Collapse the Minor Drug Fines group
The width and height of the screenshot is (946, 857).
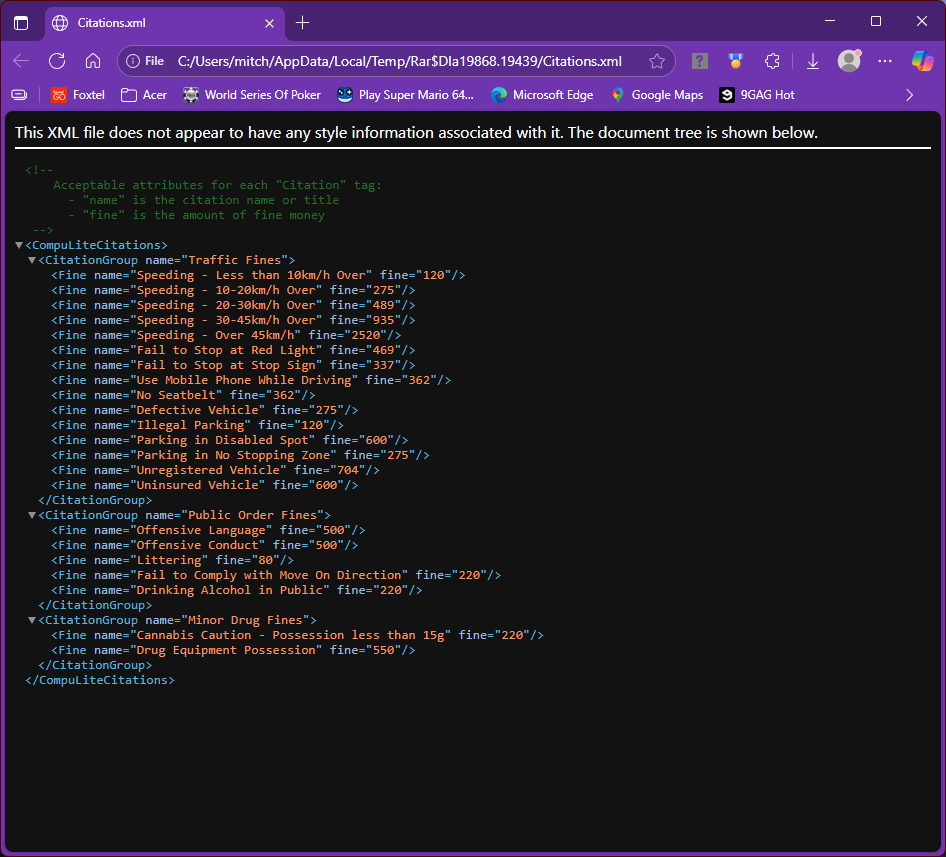pyautogui.click(x=32, y=620)
